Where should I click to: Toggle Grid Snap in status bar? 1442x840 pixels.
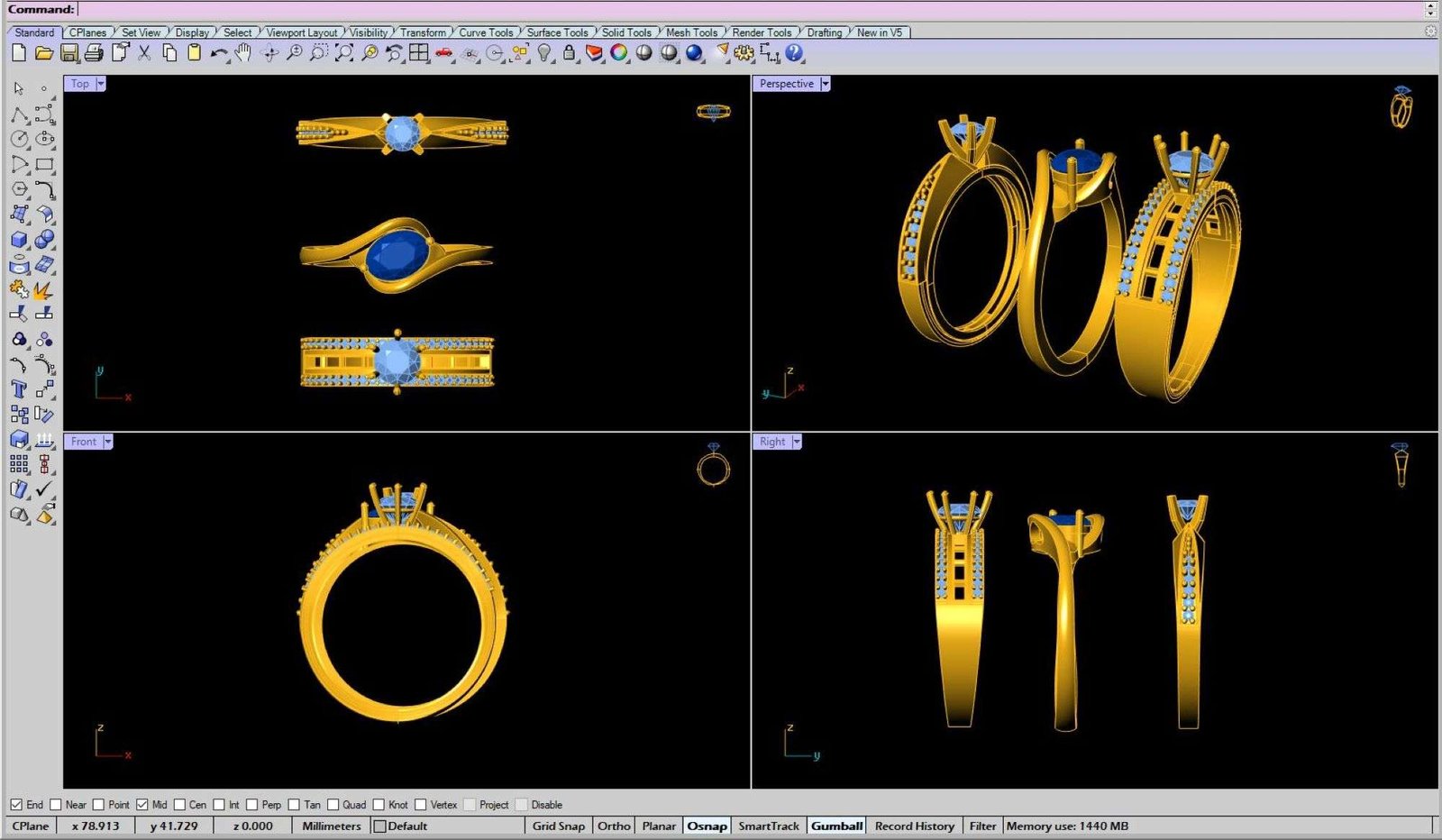pyautogui.click(x=558, y=826)
